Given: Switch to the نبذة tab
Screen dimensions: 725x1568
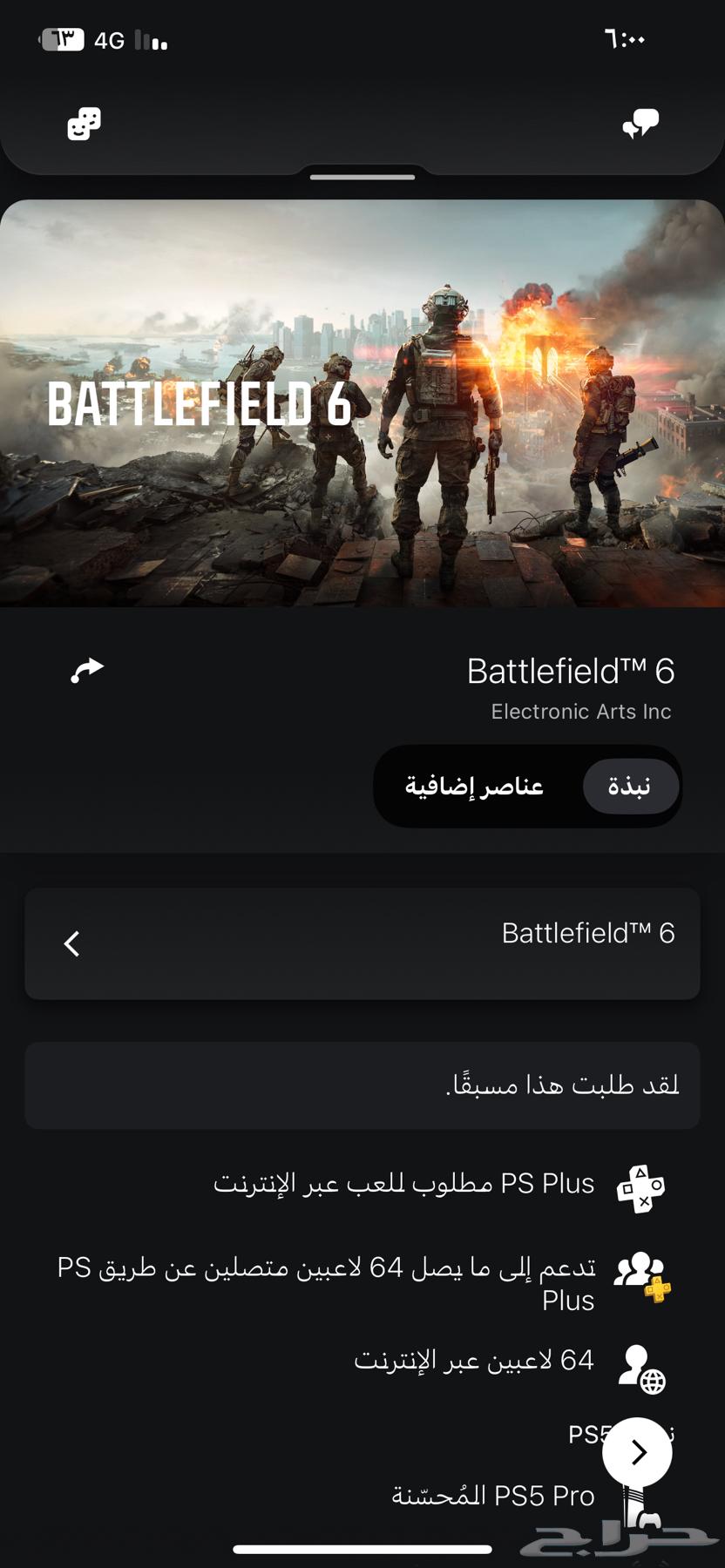Looking at the screenshot, I should [x=630, y=787].
